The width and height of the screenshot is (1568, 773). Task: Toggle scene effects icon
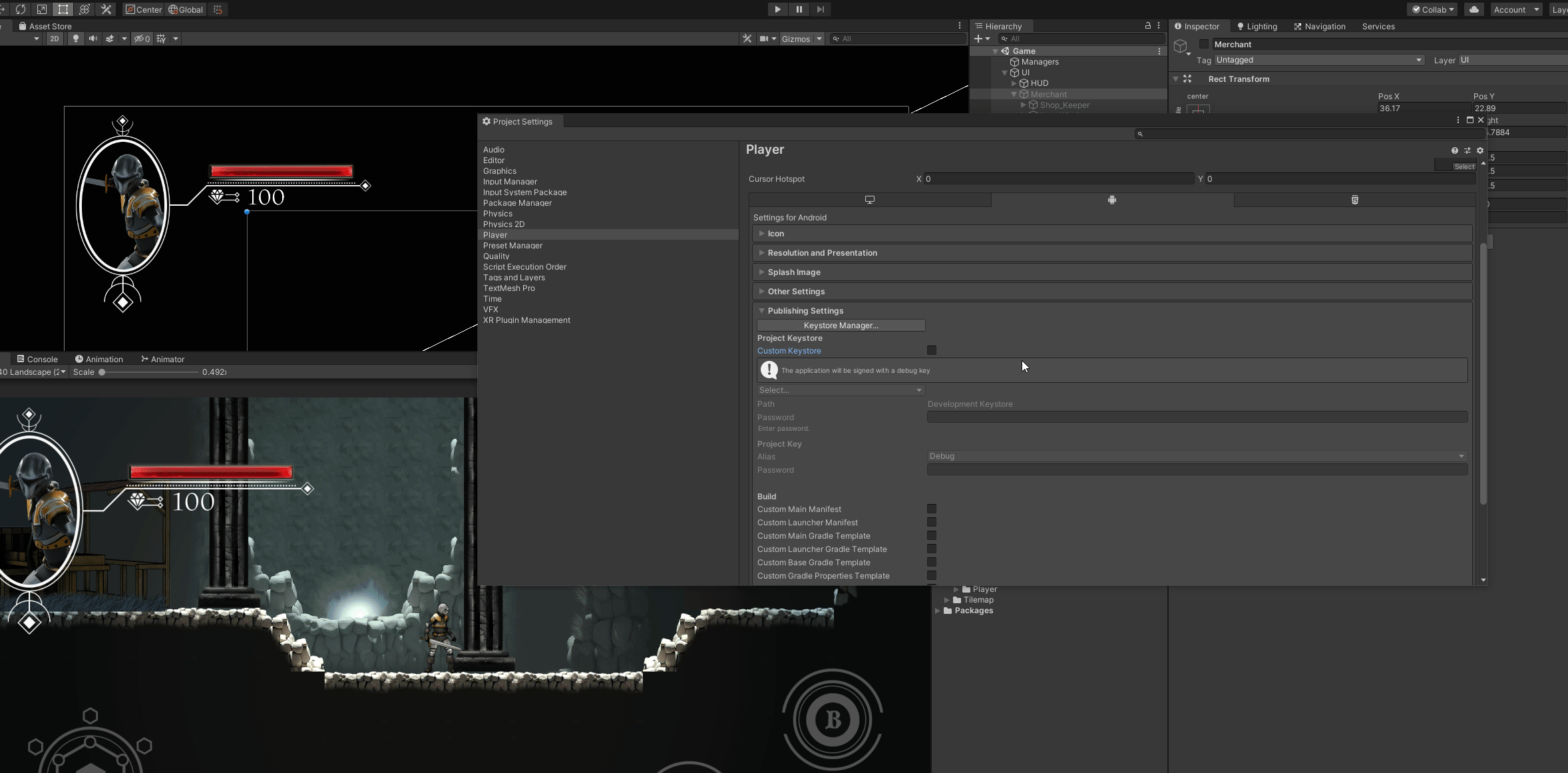point(110,39)
